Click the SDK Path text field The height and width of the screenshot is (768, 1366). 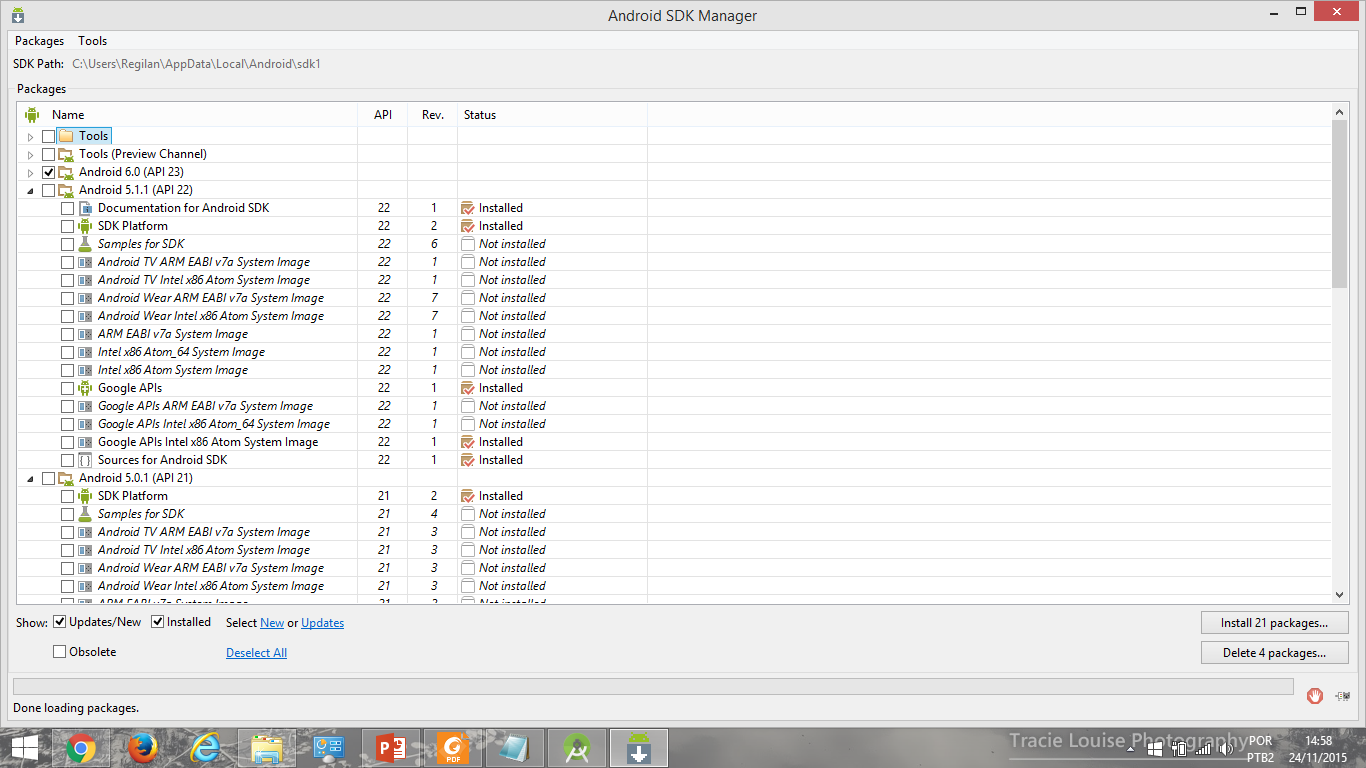pyautogui.click(x=196, y=64)
